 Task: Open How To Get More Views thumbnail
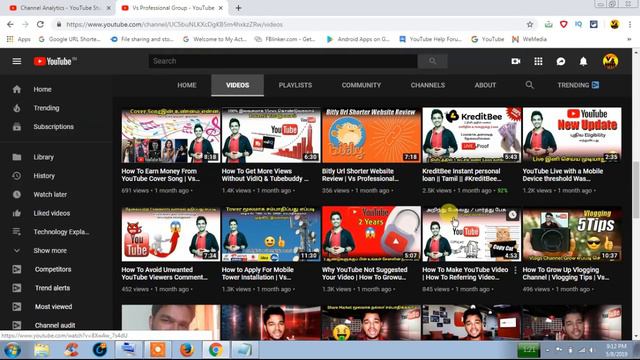[271, 135]
